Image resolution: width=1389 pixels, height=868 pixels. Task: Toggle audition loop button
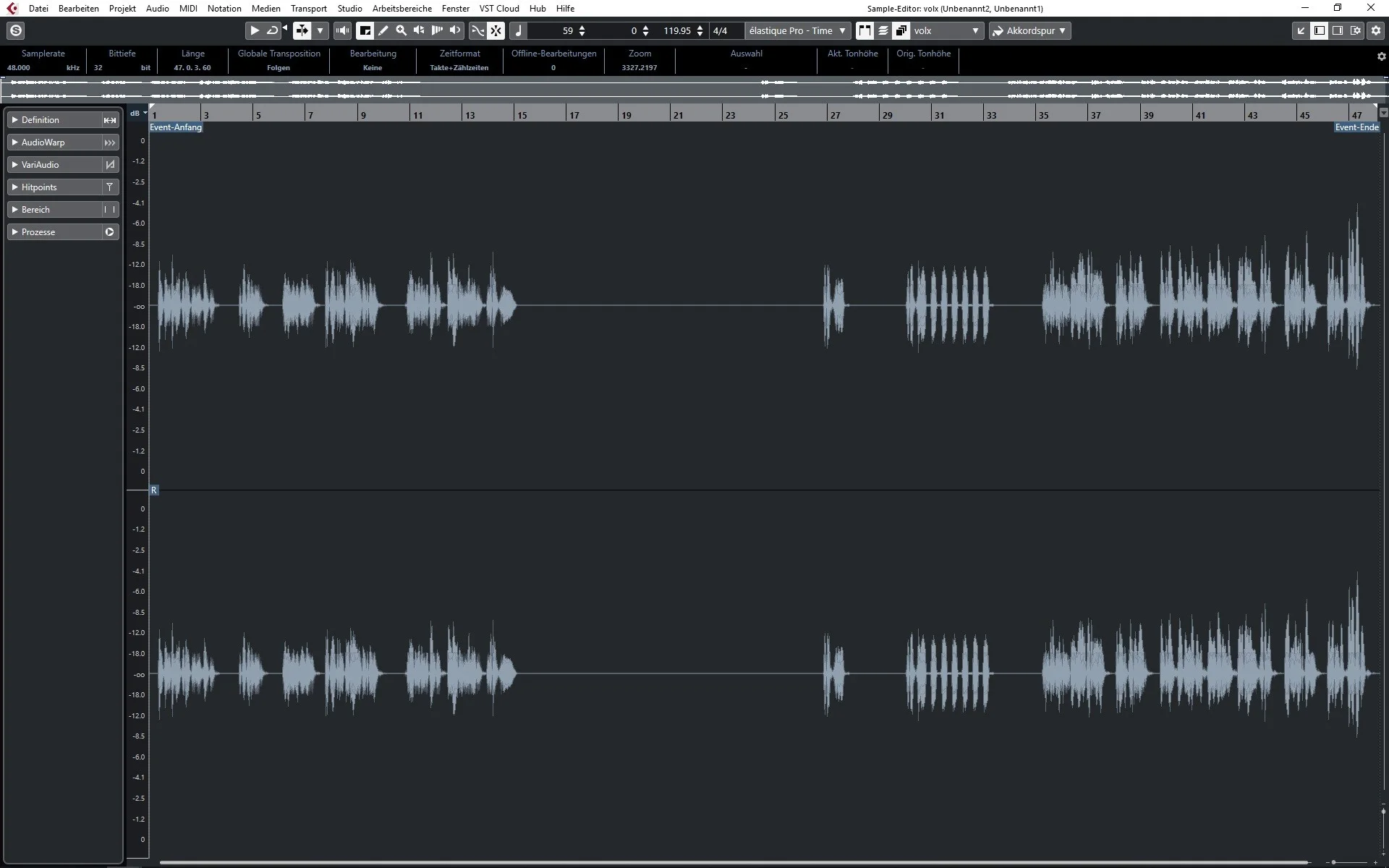point(272,30)
